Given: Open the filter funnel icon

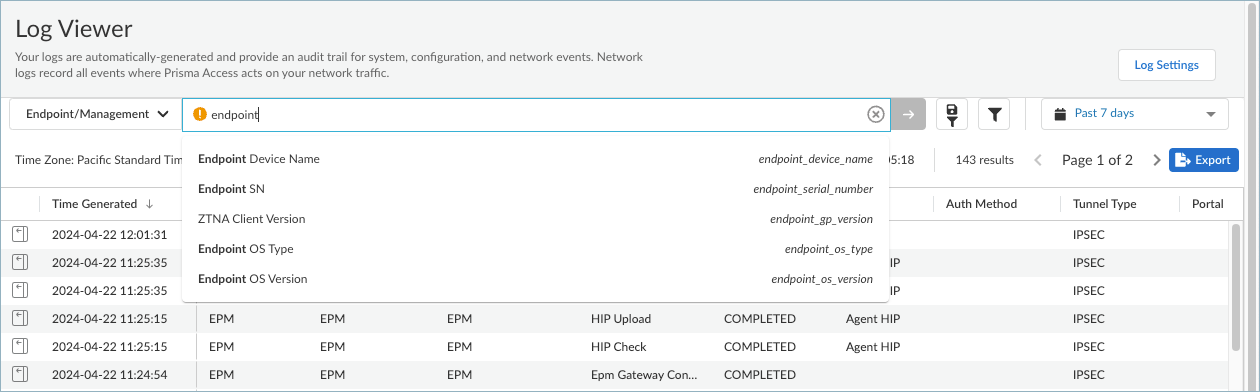Looking at the screenshot, I should [x=994, y=114].
